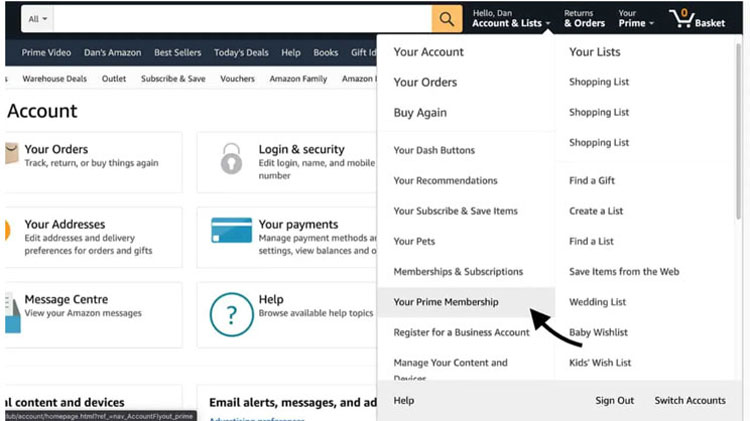Click into the search input field

coord(243,19)
